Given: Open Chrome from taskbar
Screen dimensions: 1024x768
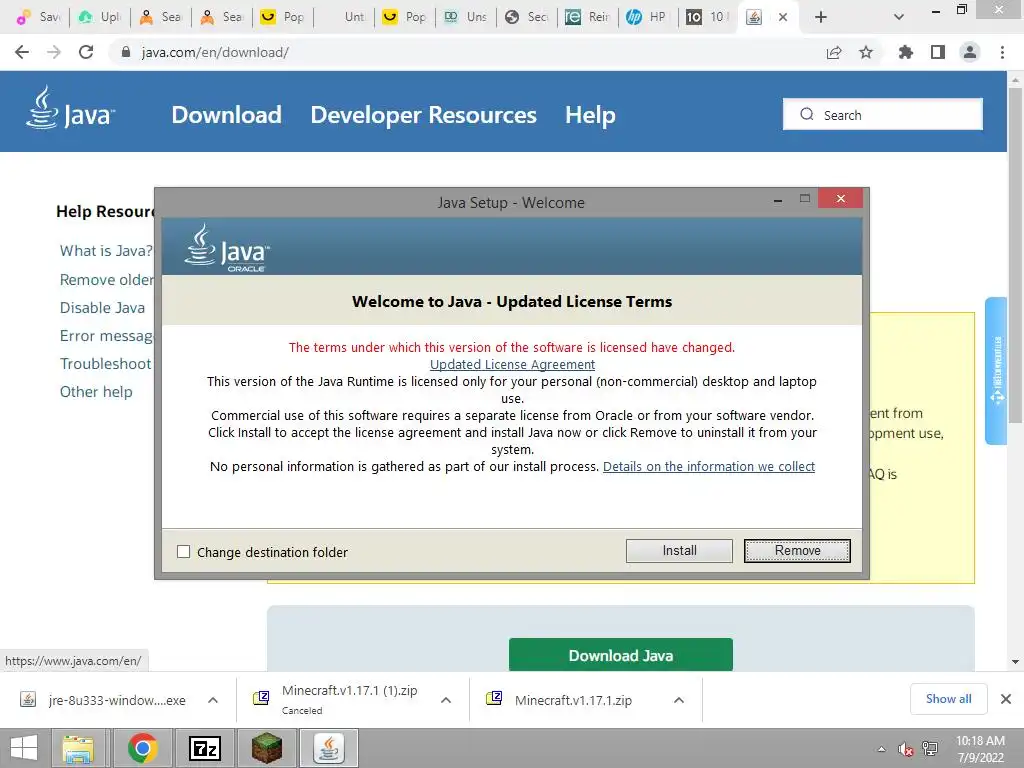Looking at the screenshot, I should click(142, 748).
